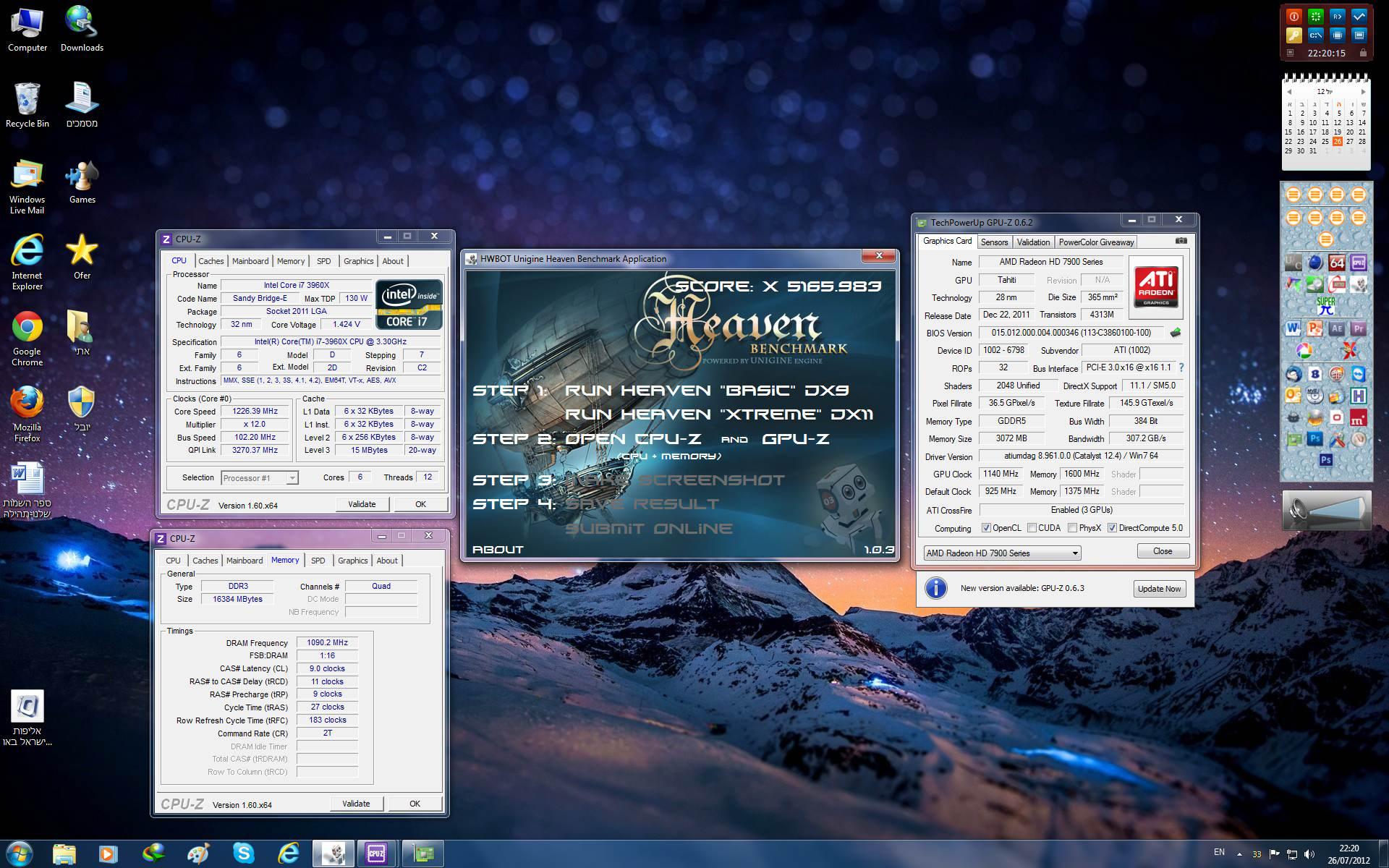Click the Close button in GPU-Z
The width and height of the screenshot is (1389, 868).
[1162, 551]
